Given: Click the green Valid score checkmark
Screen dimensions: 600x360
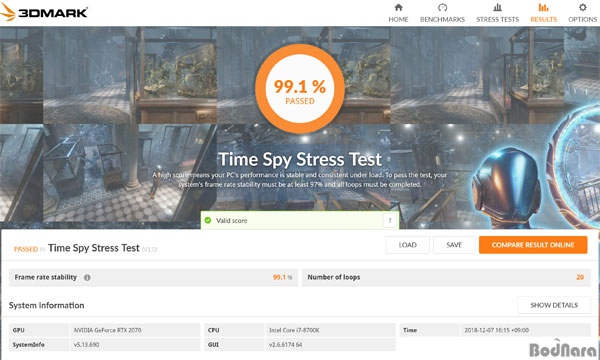Looking at the screenshot, I should pos(208,220).
